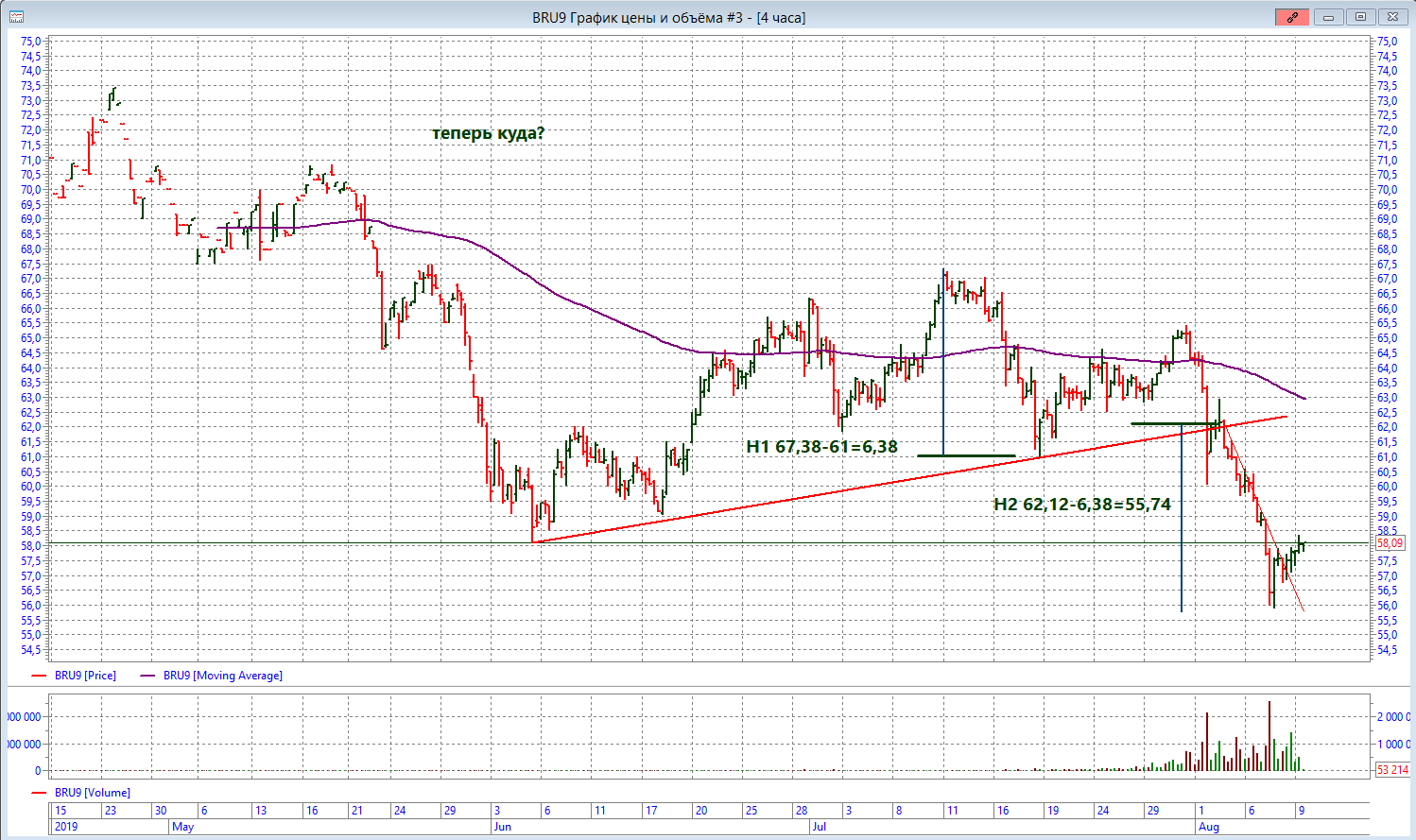1416x840 pixels.
Task: Click the volume value tag 53 214
Action: point(1391,770)
